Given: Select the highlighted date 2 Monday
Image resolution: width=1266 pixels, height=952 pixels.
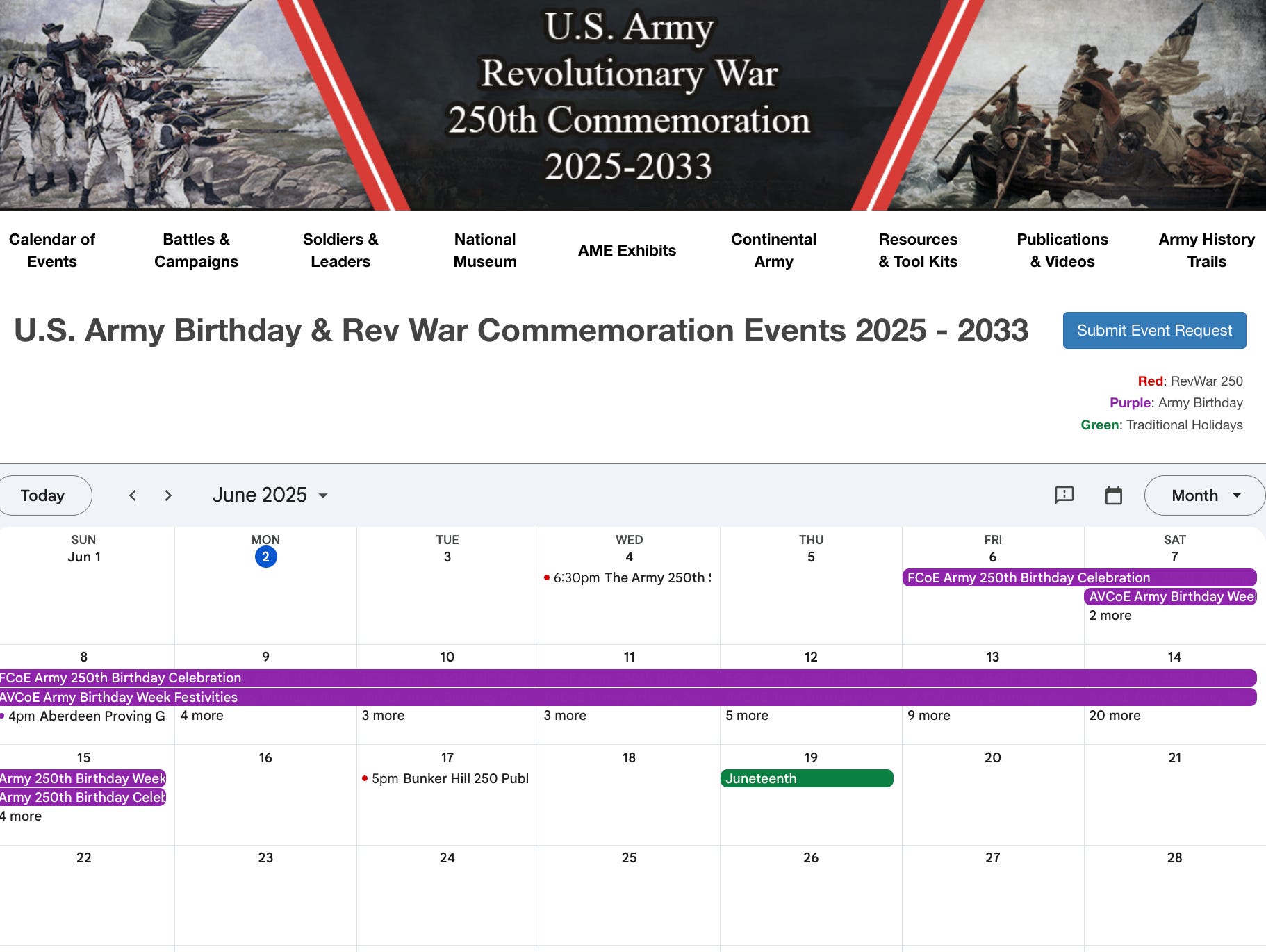Looking at the screenshot, I should (265, 557).
